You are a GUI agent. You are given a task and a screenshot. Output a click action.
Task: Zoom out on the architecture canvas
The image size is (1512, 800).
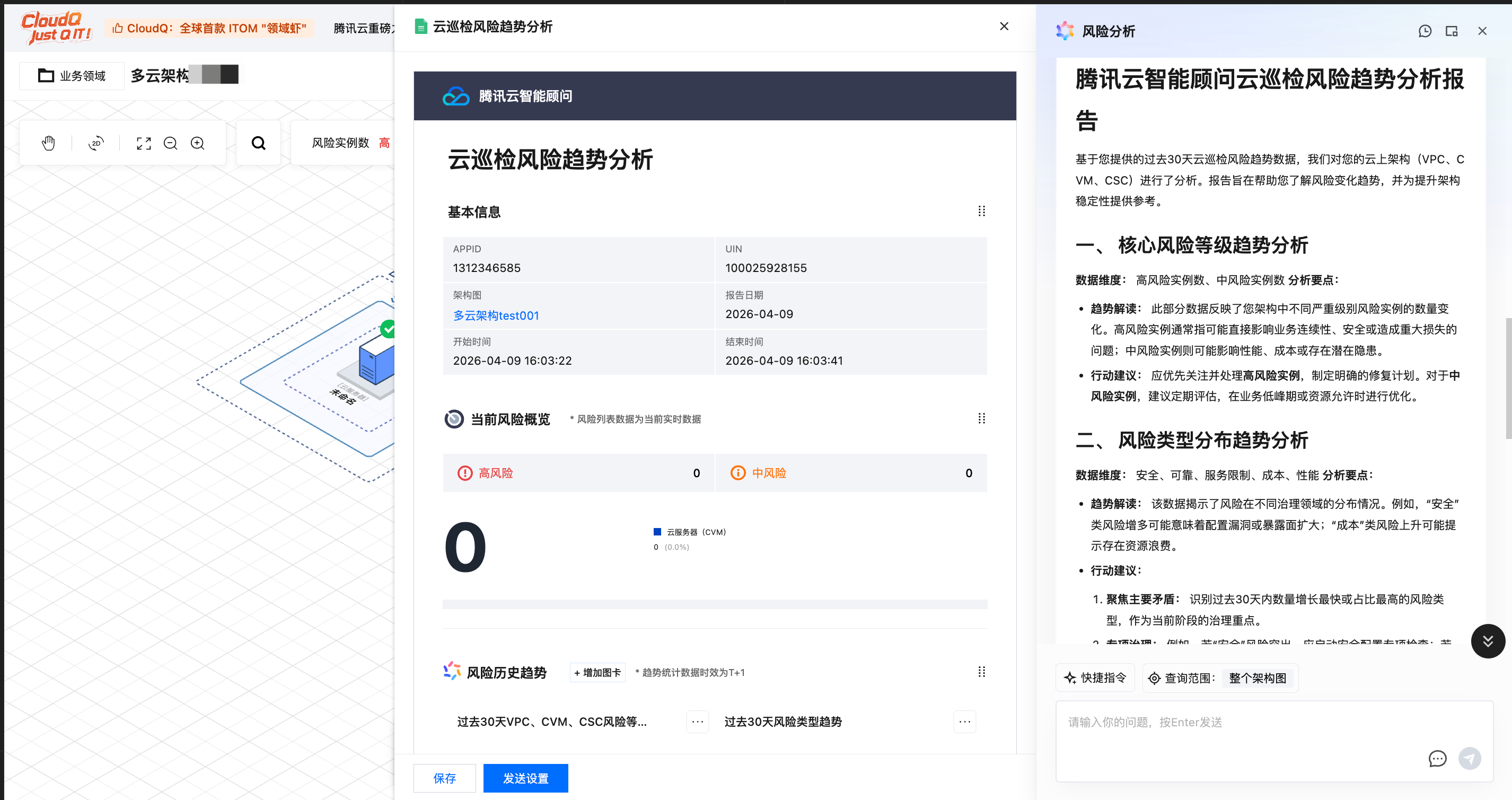tap(170, 143)
